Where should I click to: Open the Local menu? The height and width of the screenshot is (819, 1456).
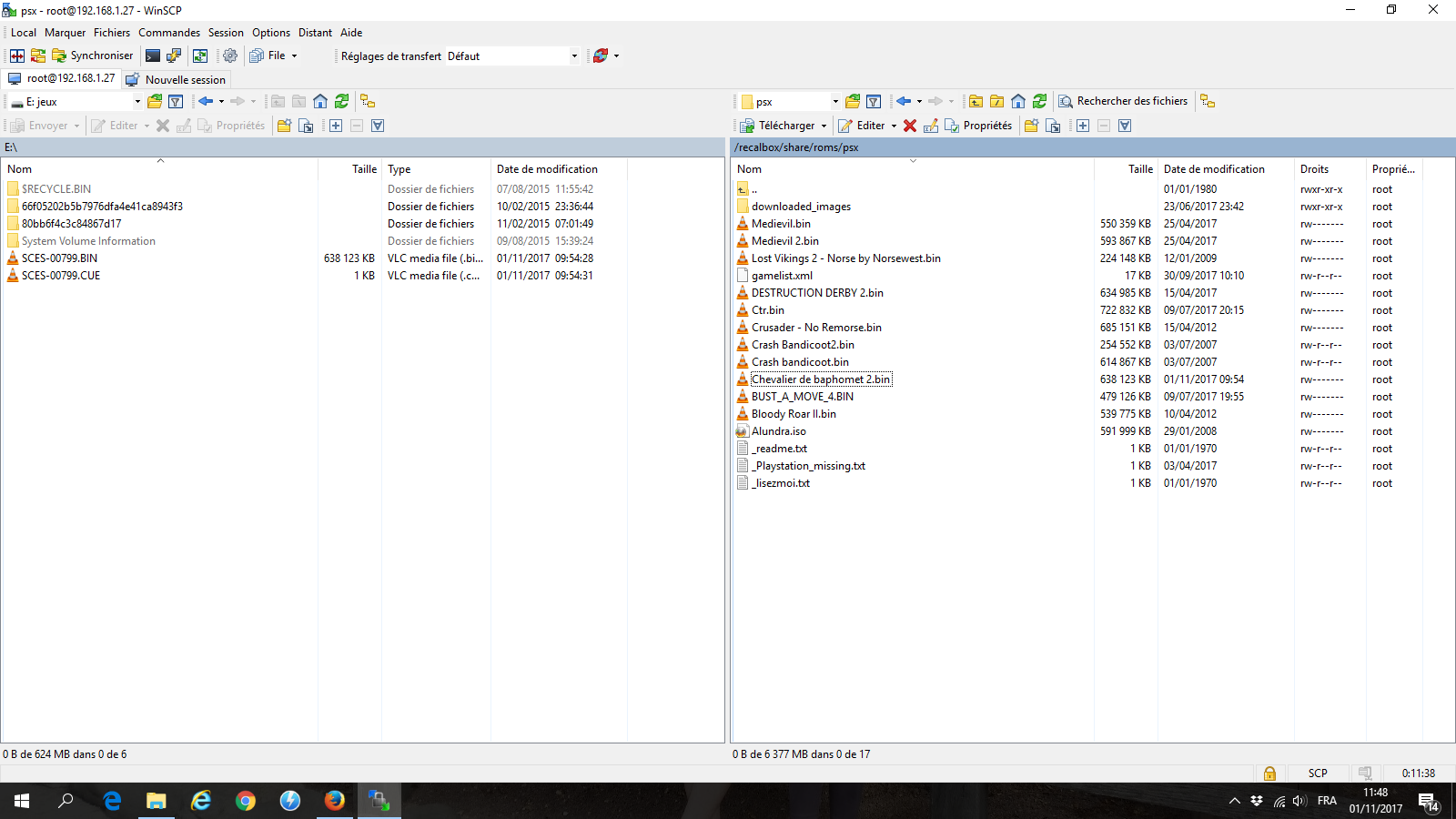24,33
